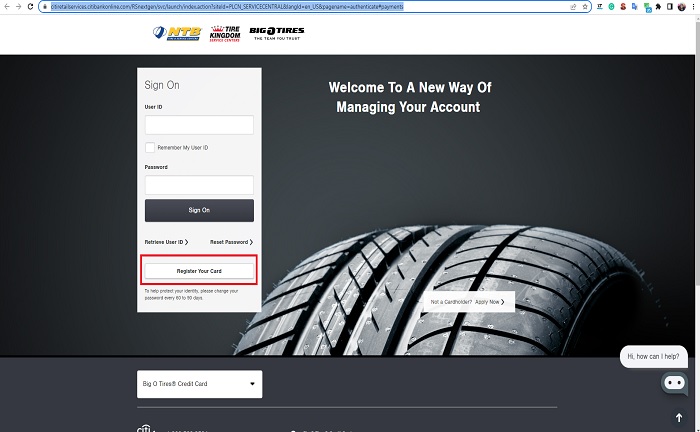Follow the Reset Password link
This screenshot has height=432, width=700.
point(231,242)
